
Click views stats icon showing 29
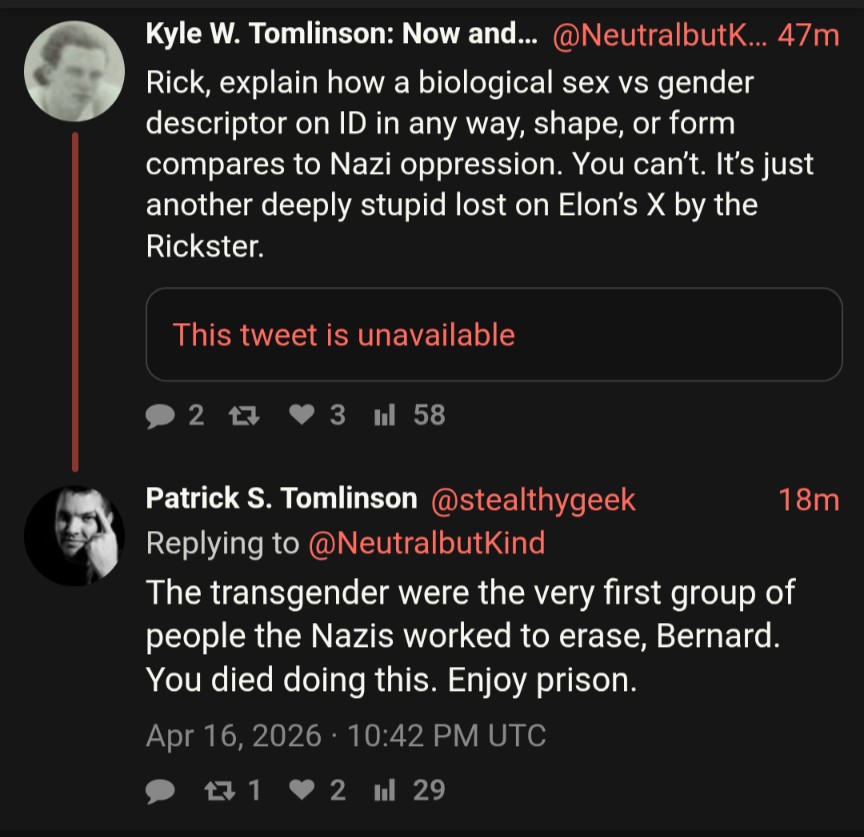pyautogui.click(x=385, y=790)
